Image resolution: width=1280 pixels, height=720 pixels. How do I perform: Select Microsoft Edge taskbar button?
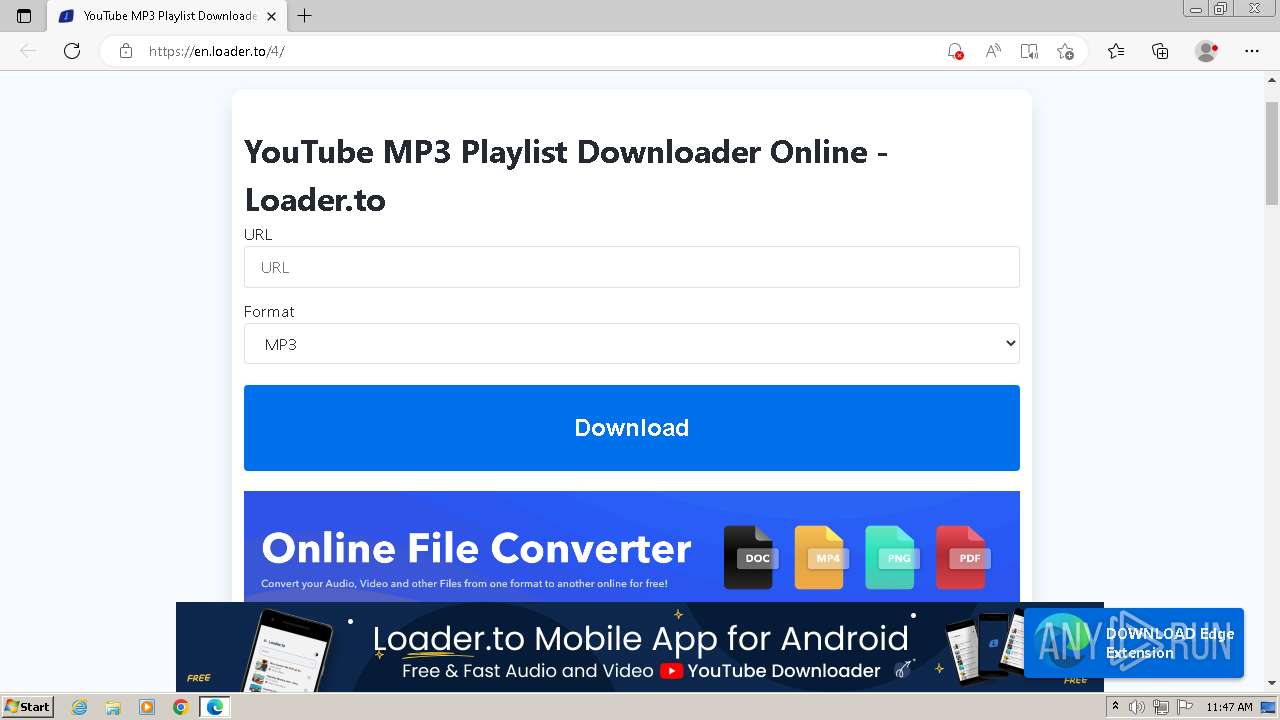(214, 707)
